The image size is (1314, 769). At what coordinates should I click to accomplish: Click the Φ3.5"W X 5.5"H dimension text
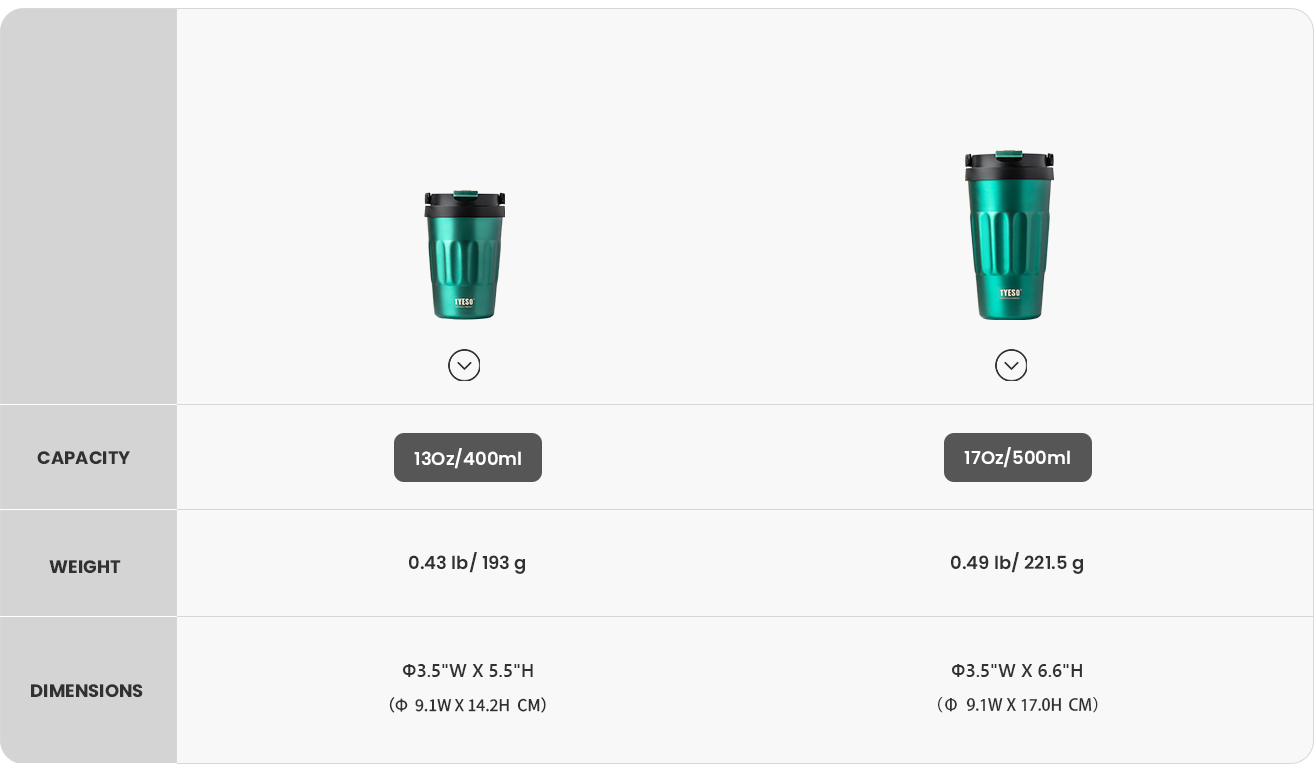pyautogui.click(x=468, y=671)
